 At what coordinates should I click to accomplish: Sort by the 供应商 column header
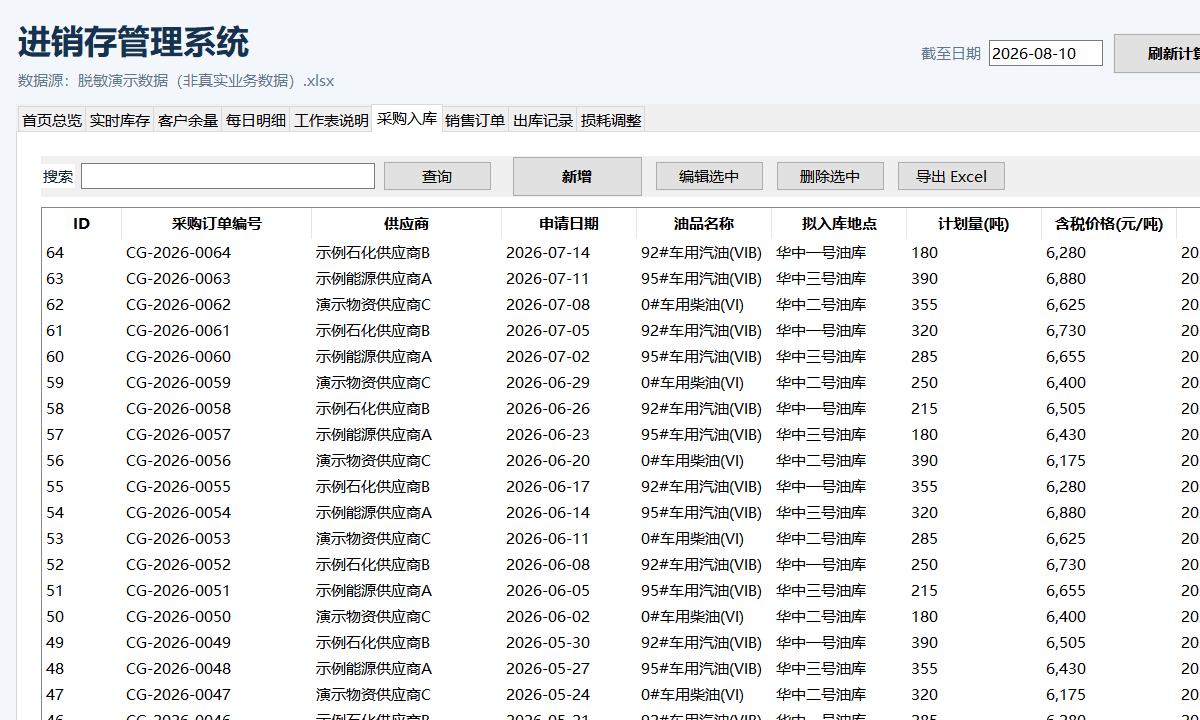coord(407,223)
